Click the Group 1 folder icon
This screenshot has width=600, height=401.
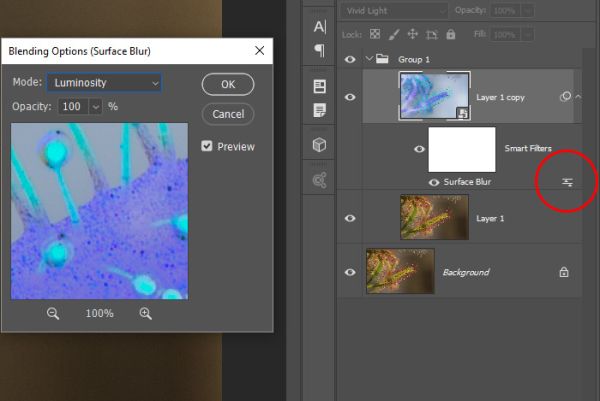[x=382, y=59]
